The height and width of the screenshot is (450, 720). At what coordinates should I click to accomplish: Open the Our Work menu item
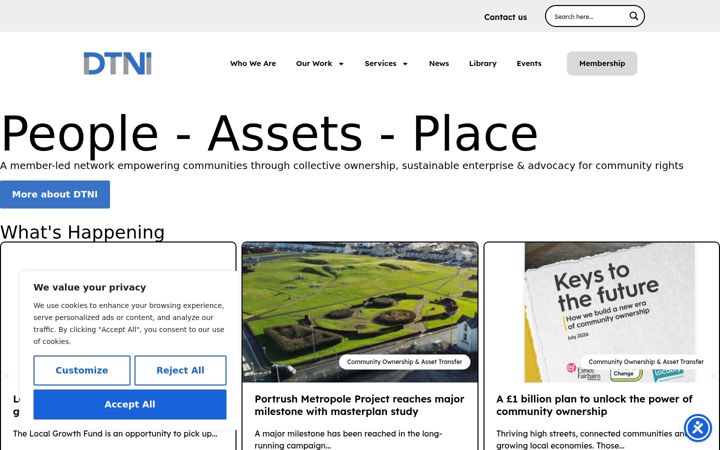coord(314,63)
